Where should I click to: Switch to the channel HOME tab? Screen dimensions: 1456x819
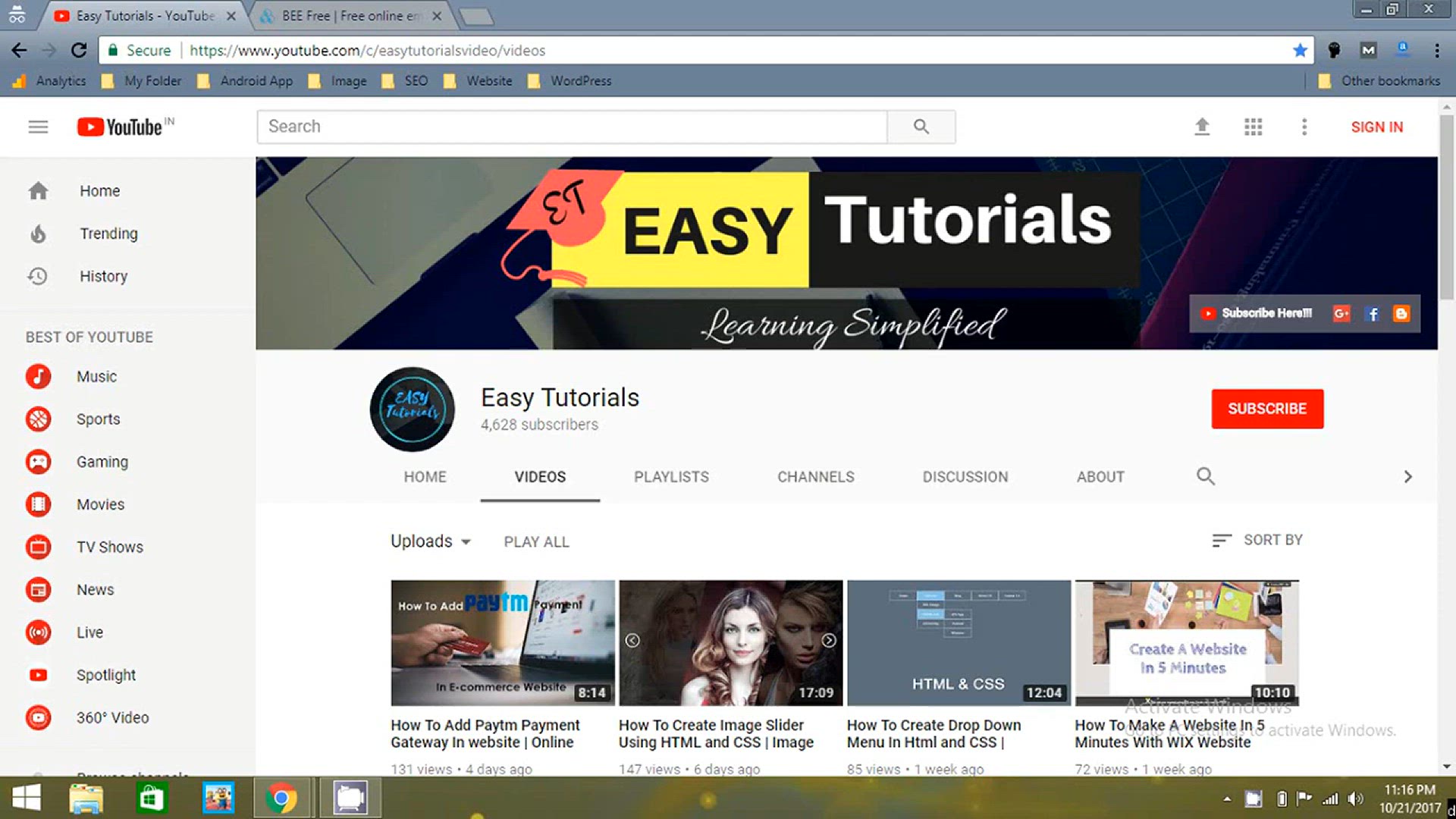(x=425, y=477)
